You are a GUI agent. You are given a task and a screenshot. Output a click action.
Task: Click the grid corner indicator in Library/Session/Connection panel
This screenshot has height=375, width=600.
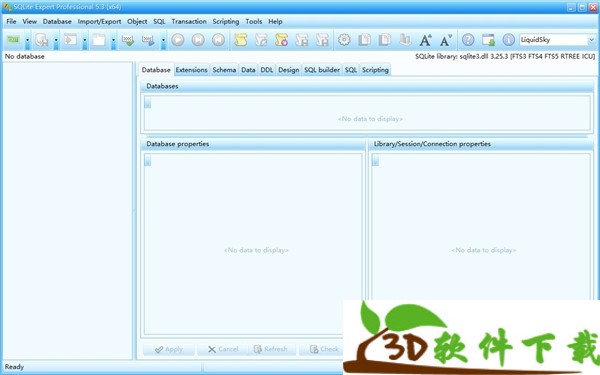375,160
